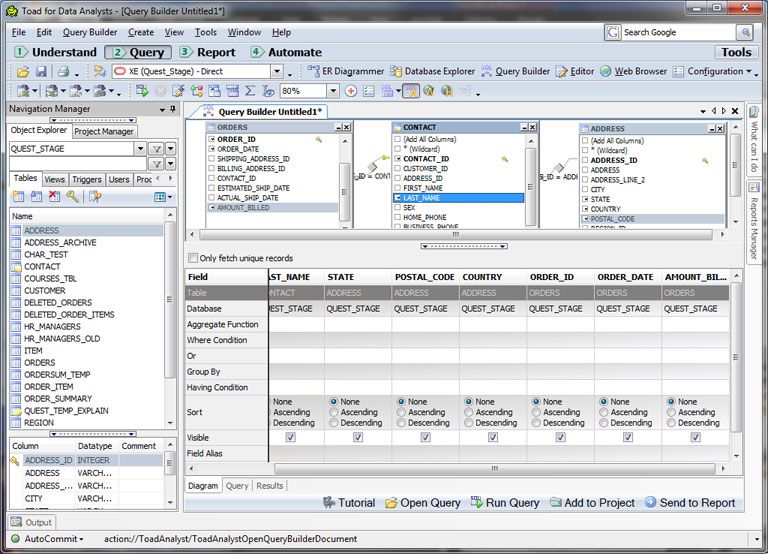This screenshot has width=768, height=554.
Task: Switch to the Project Manager tab
Action: click(104, 131)
